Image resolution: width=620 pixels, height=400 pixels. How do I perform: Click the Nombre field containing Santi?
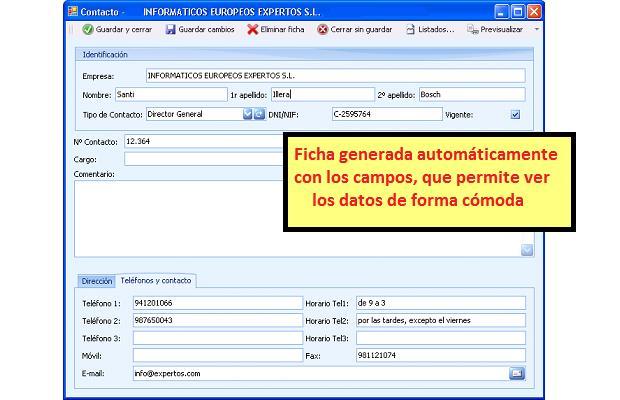(172, 94)
